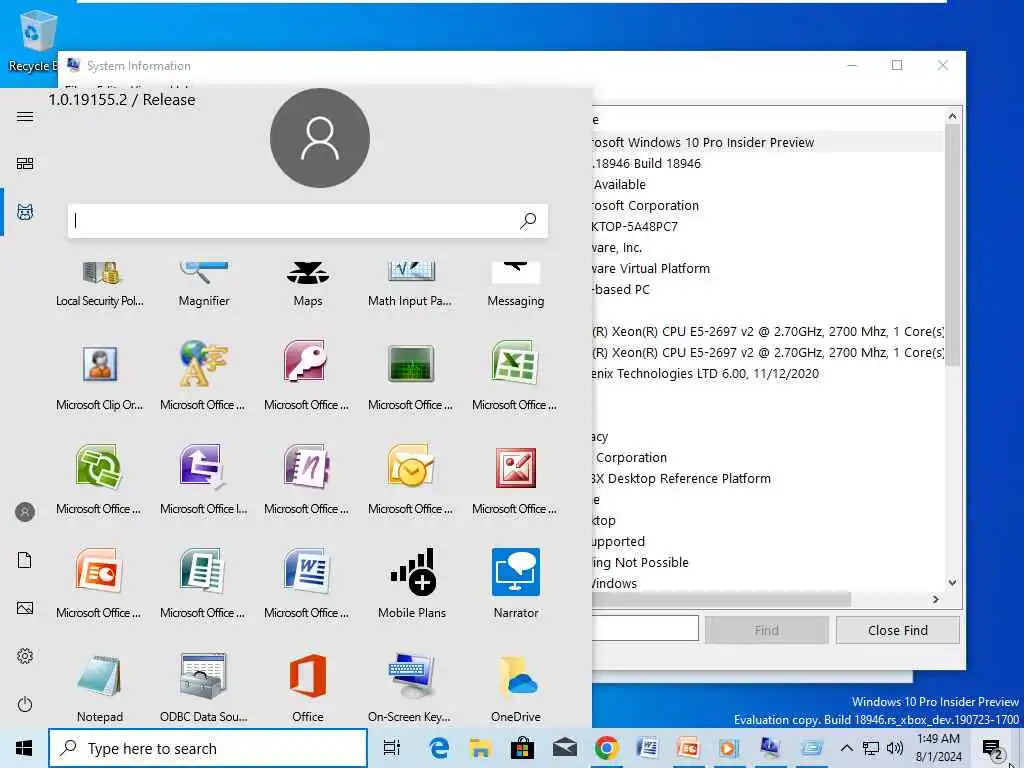The width and height of the screenshot is (1024, 768).
Task: Open the Magnifier app
Action: tap(204, 285)
